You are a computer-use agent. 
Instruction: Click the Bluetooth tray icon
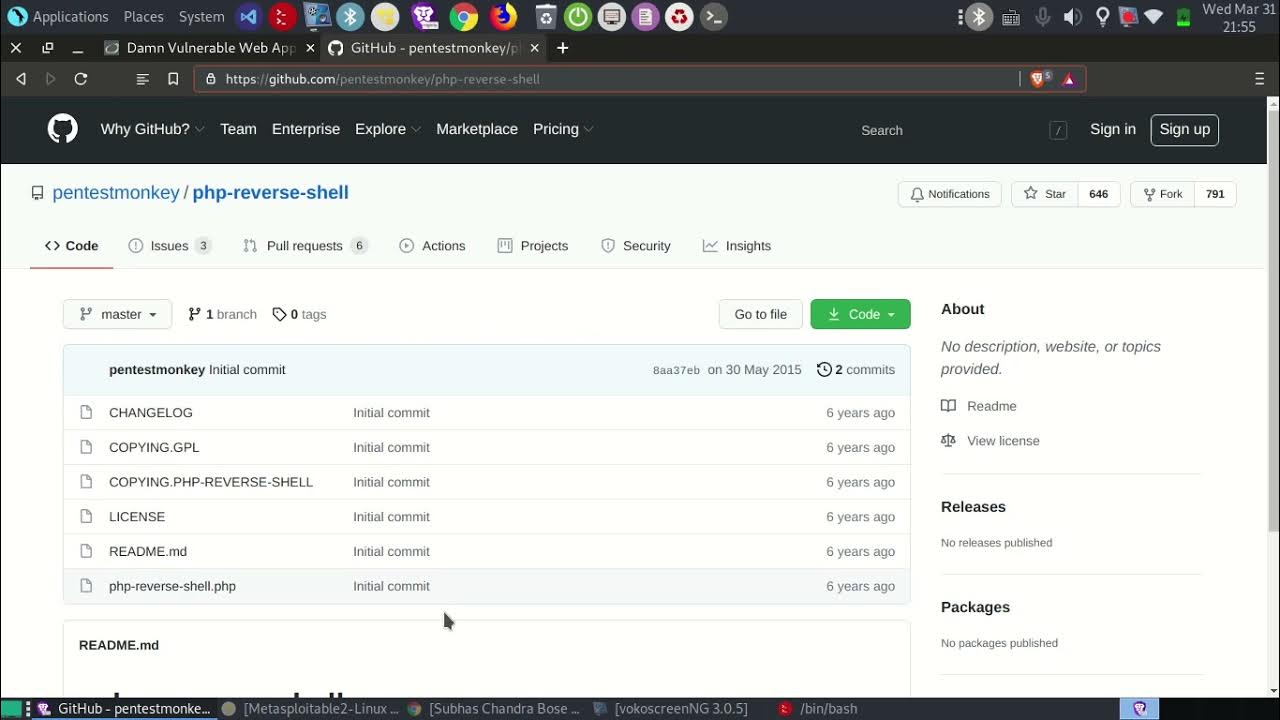click(x=979, y=17)
